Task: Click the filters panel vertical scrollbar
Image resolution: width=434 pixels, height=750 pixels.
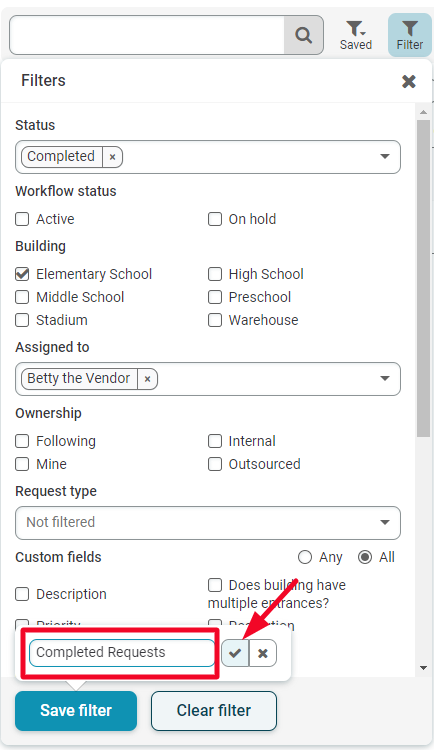Action: tap(423, 277)
